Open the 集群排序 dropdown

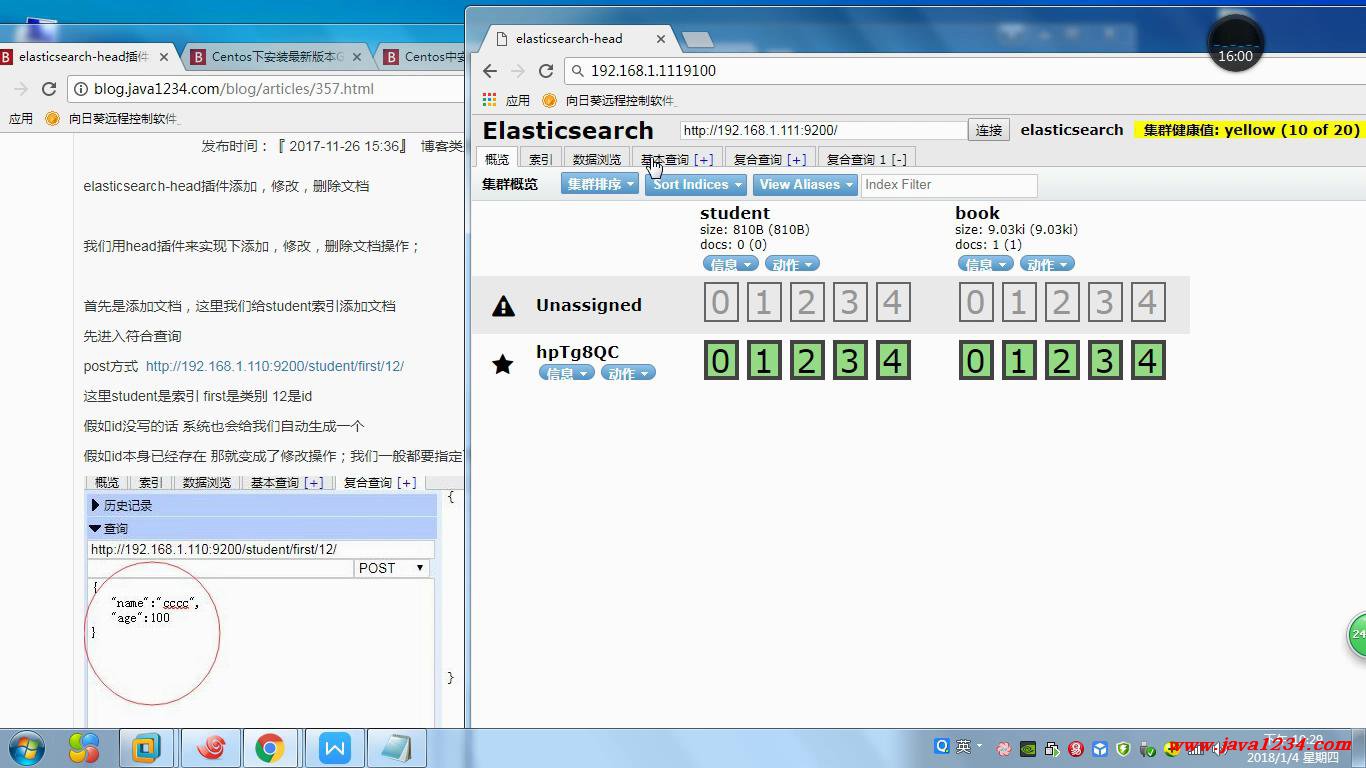pyautogui.click(x=599, y=184)
